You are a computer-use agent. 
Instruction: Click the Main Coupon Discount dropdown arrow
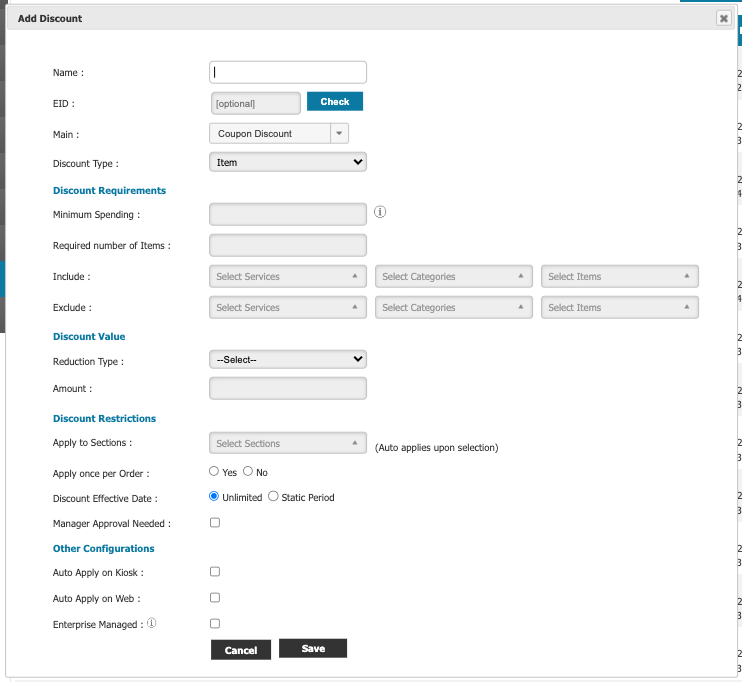pyautogui.click(x=338, y=133)
